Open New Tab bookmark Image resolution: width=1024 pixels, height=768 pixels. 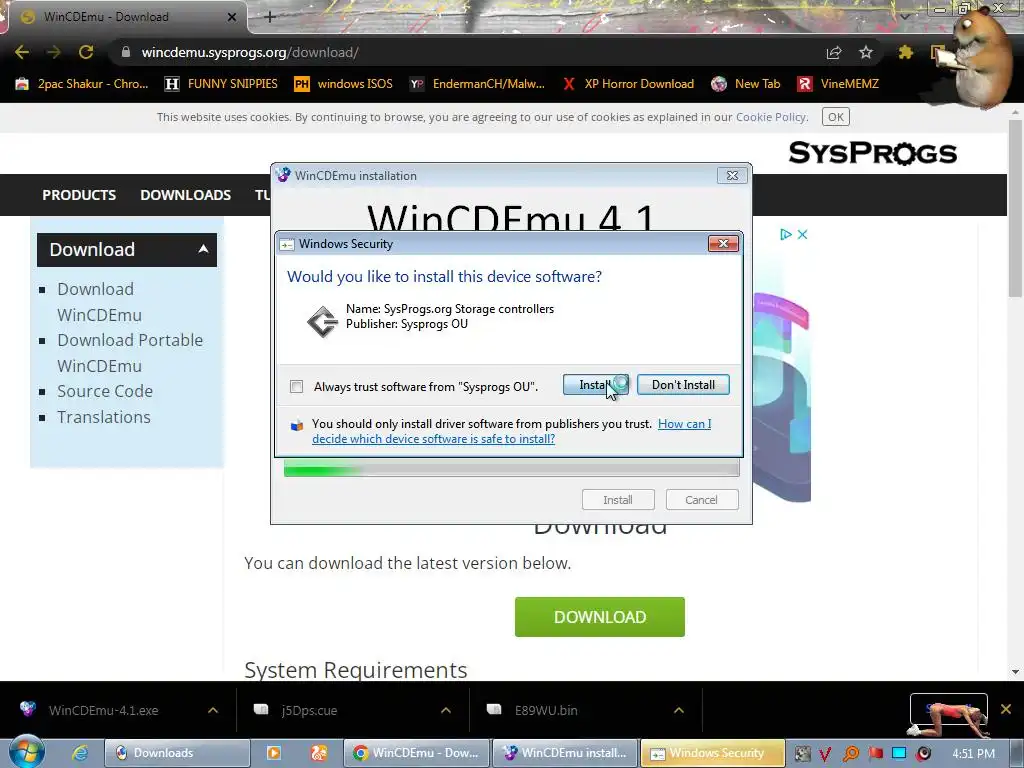coord(746,84)
